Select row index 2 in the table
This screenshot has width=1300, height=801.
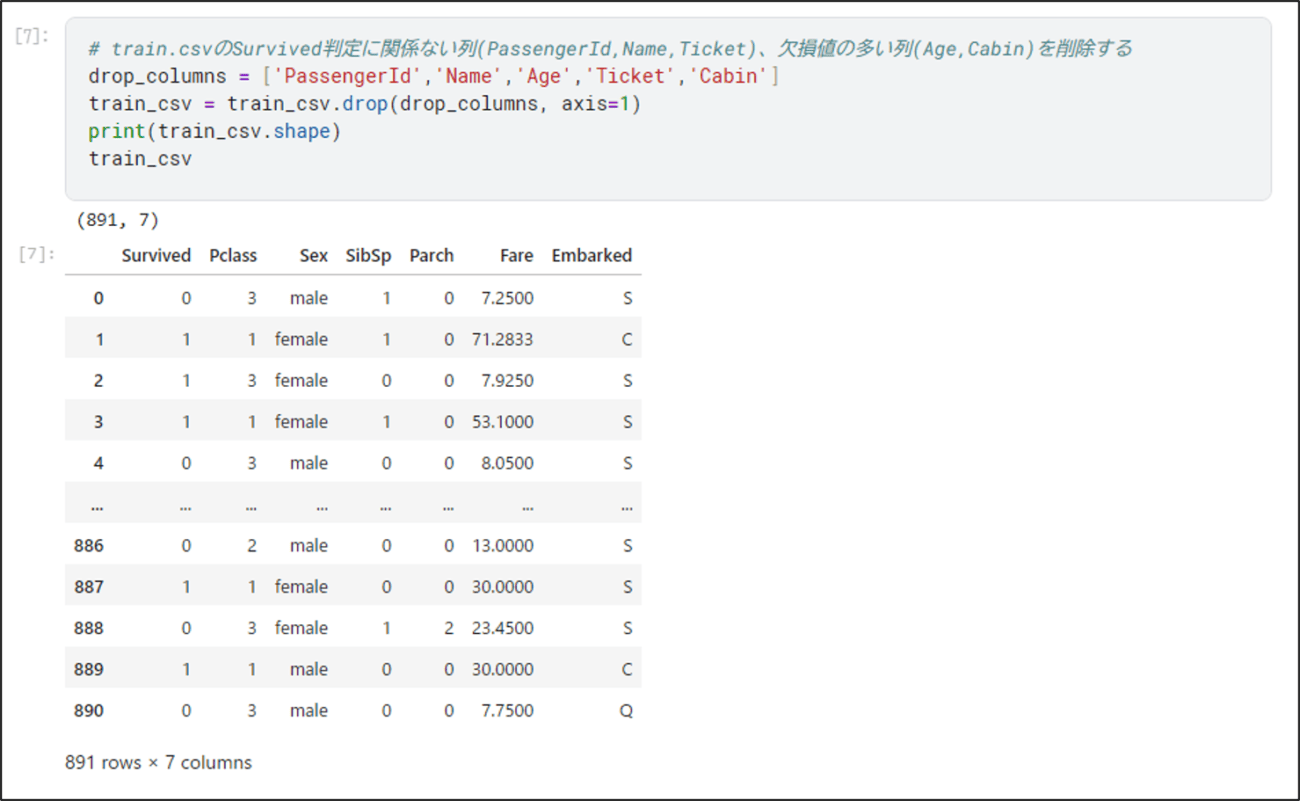98,380
